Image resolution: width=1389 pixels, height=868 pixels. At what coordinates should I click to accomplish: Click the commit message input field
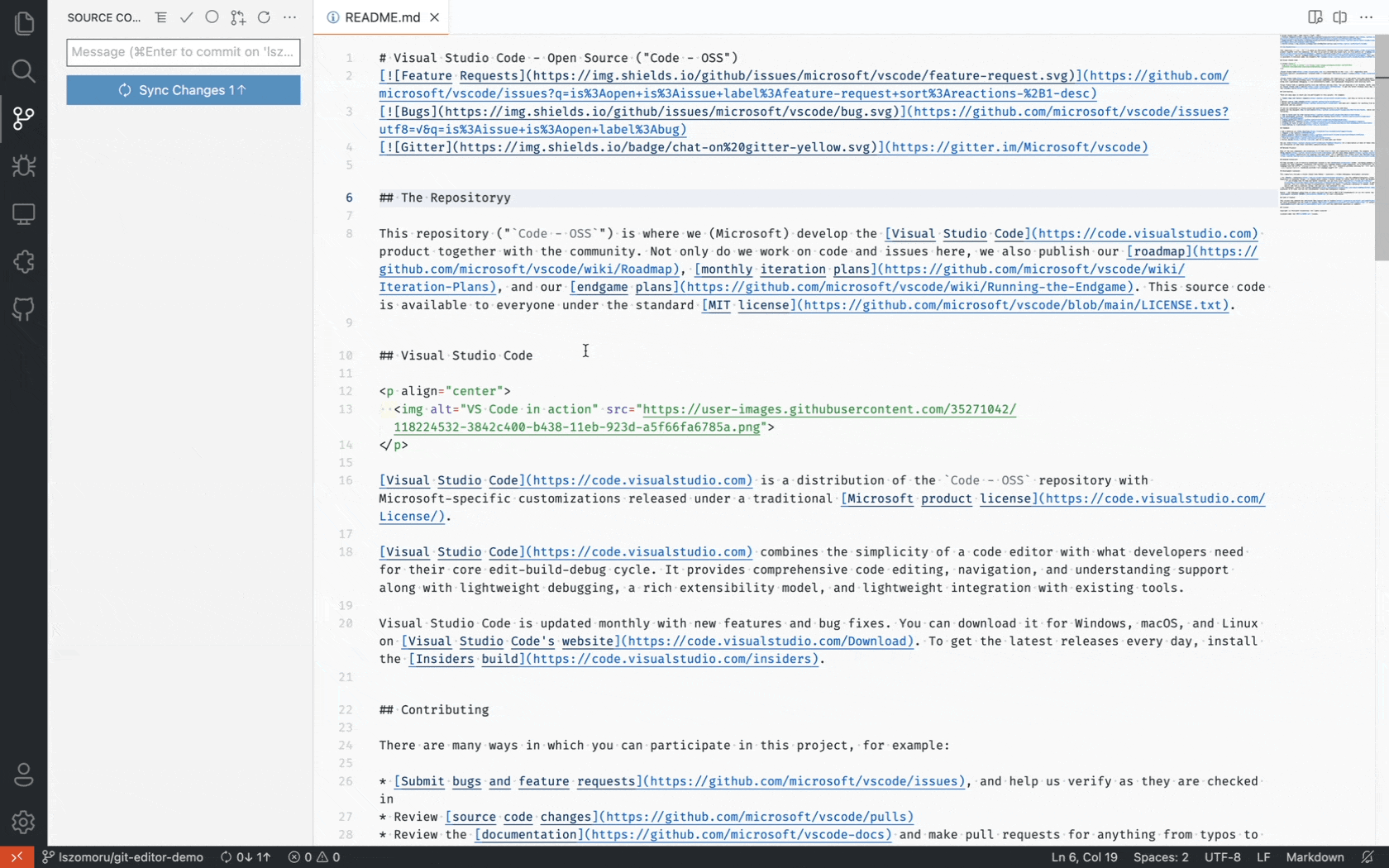coord(183,52)
